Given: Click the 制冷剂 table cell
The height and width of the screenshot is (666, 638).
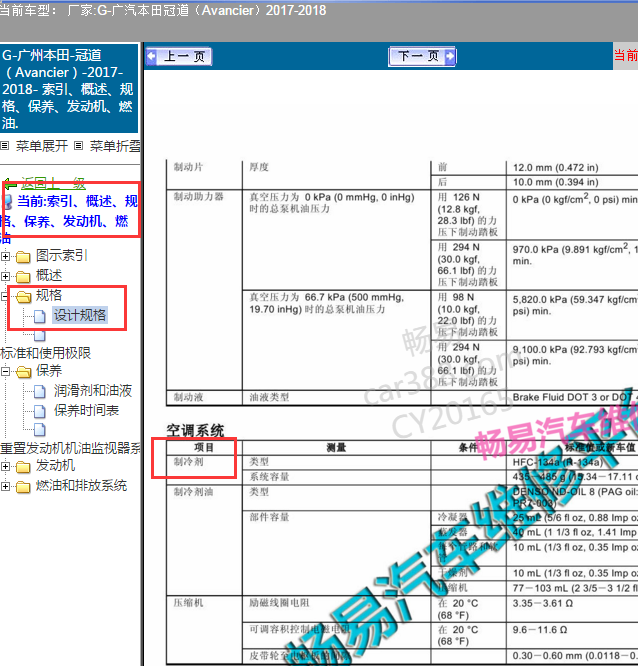Looking at the screenshot, I should [189, 462].
